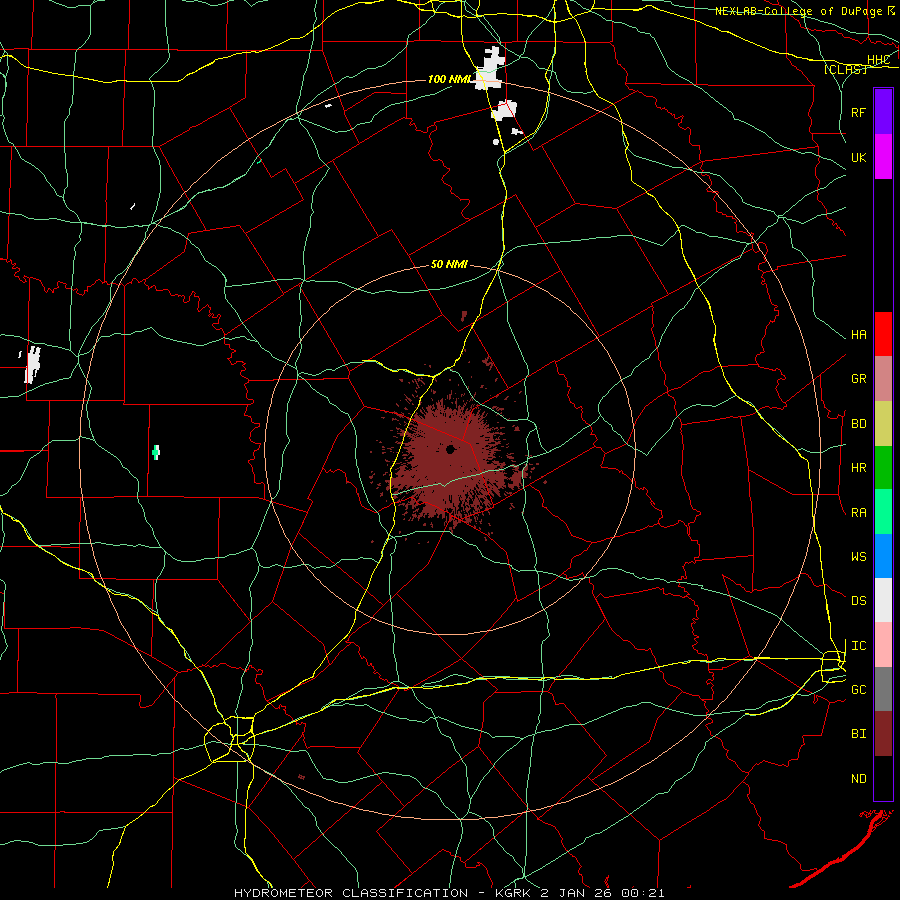Viewport: 900px width, 900px height.
Task: Pick the WS blue legend swatch
Action: [x=883, y=556]
